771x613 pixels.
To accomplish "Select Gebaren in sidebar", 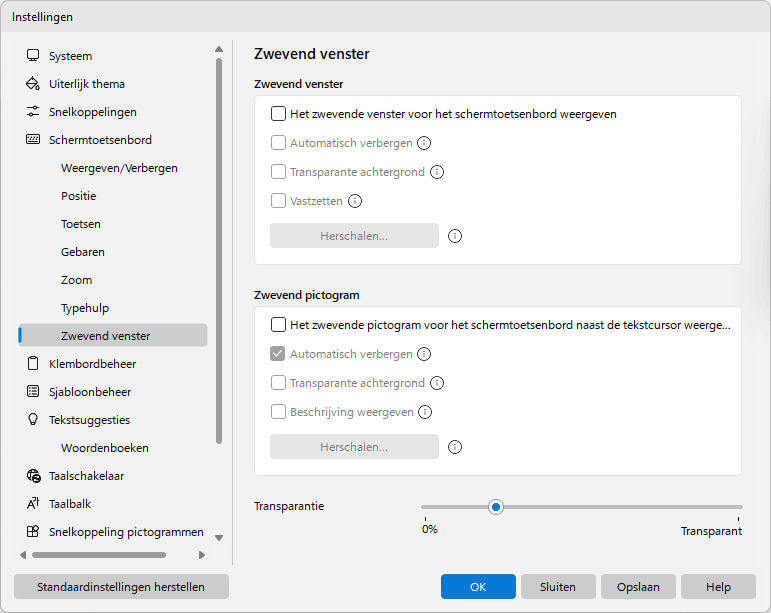I will click(113, 252).
